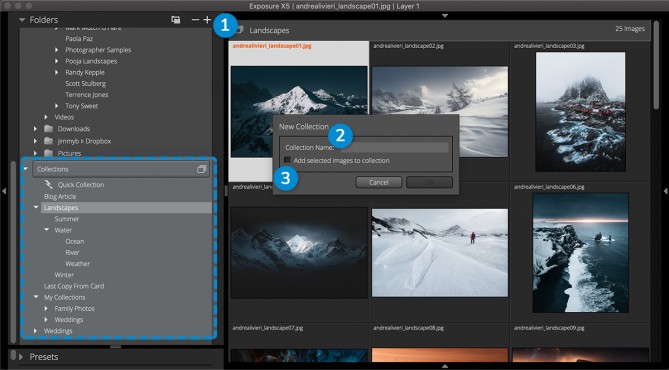Select the Blog Article collection
The image size is (669, 370).
[x=60, y=197]
